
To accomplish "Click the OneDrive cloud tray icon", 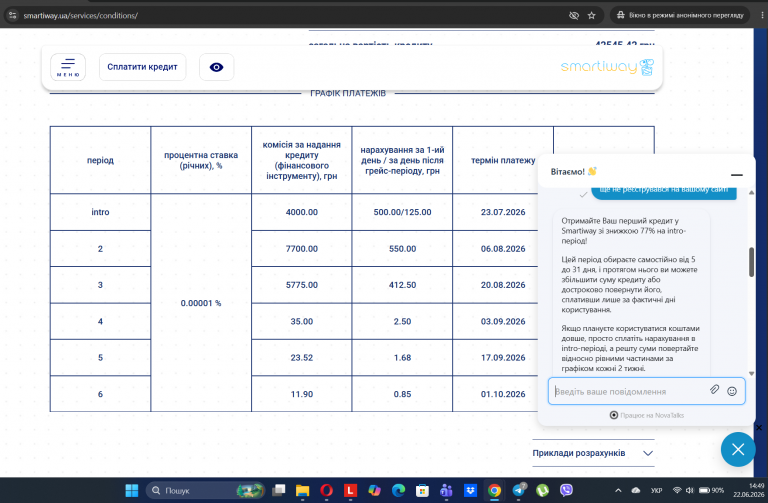I will [636, 490].
